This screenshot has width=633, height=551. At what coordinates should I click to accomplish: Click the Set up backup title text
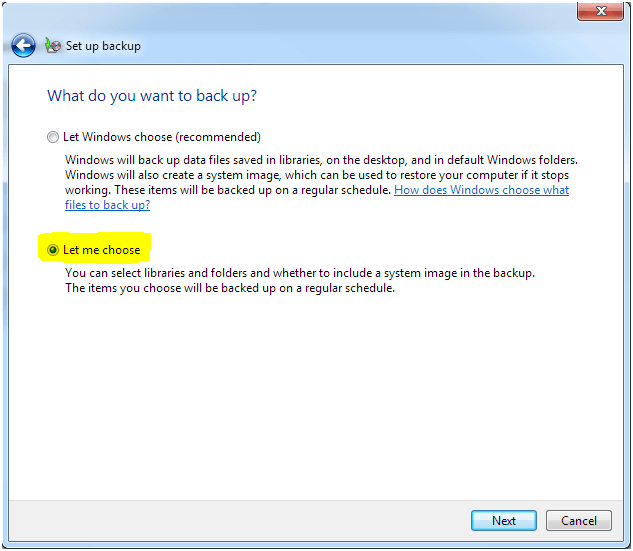[103, 46]
